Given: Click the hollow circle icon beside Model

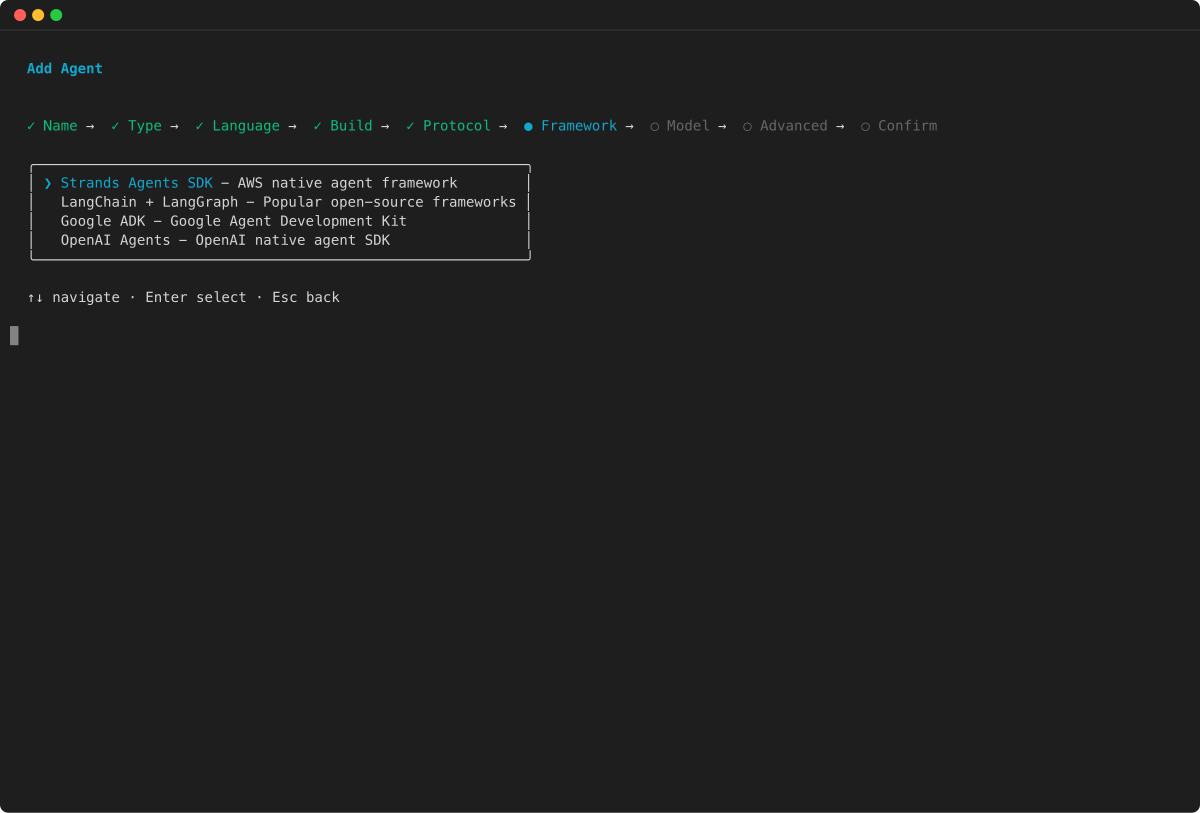Looking at the screenshot, I should click(655, 125).
